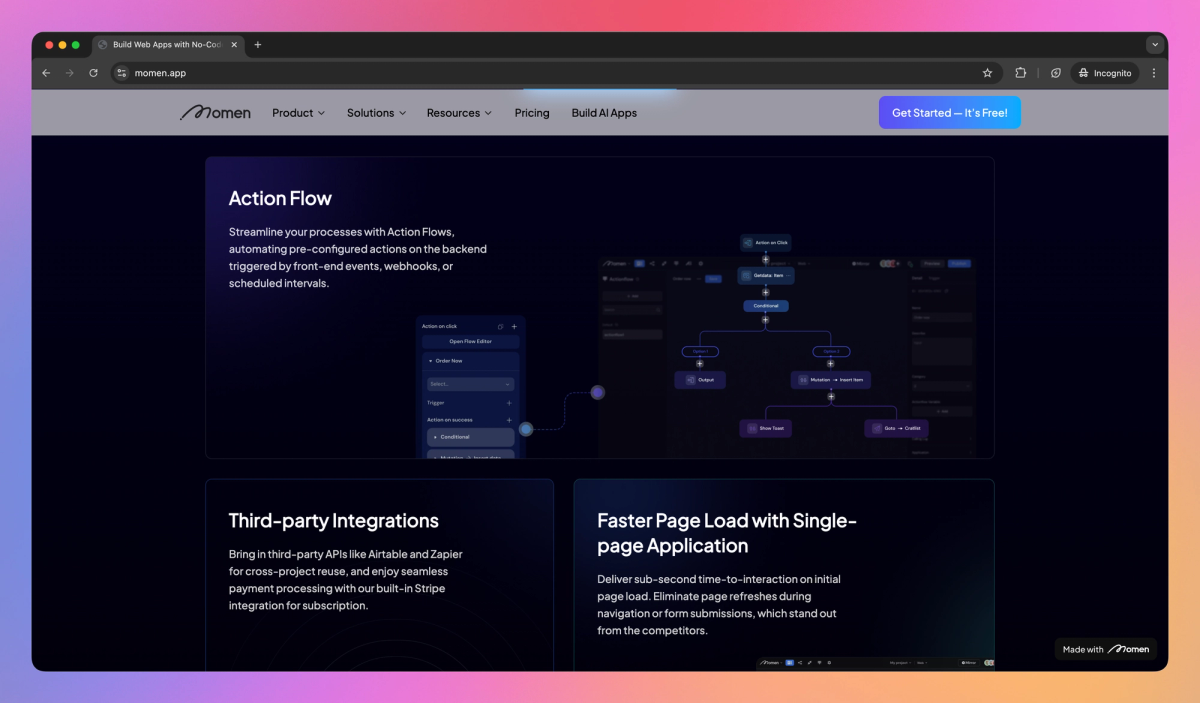
Task: Select the Conditional node in flow diagram
Action: (766, 306)
